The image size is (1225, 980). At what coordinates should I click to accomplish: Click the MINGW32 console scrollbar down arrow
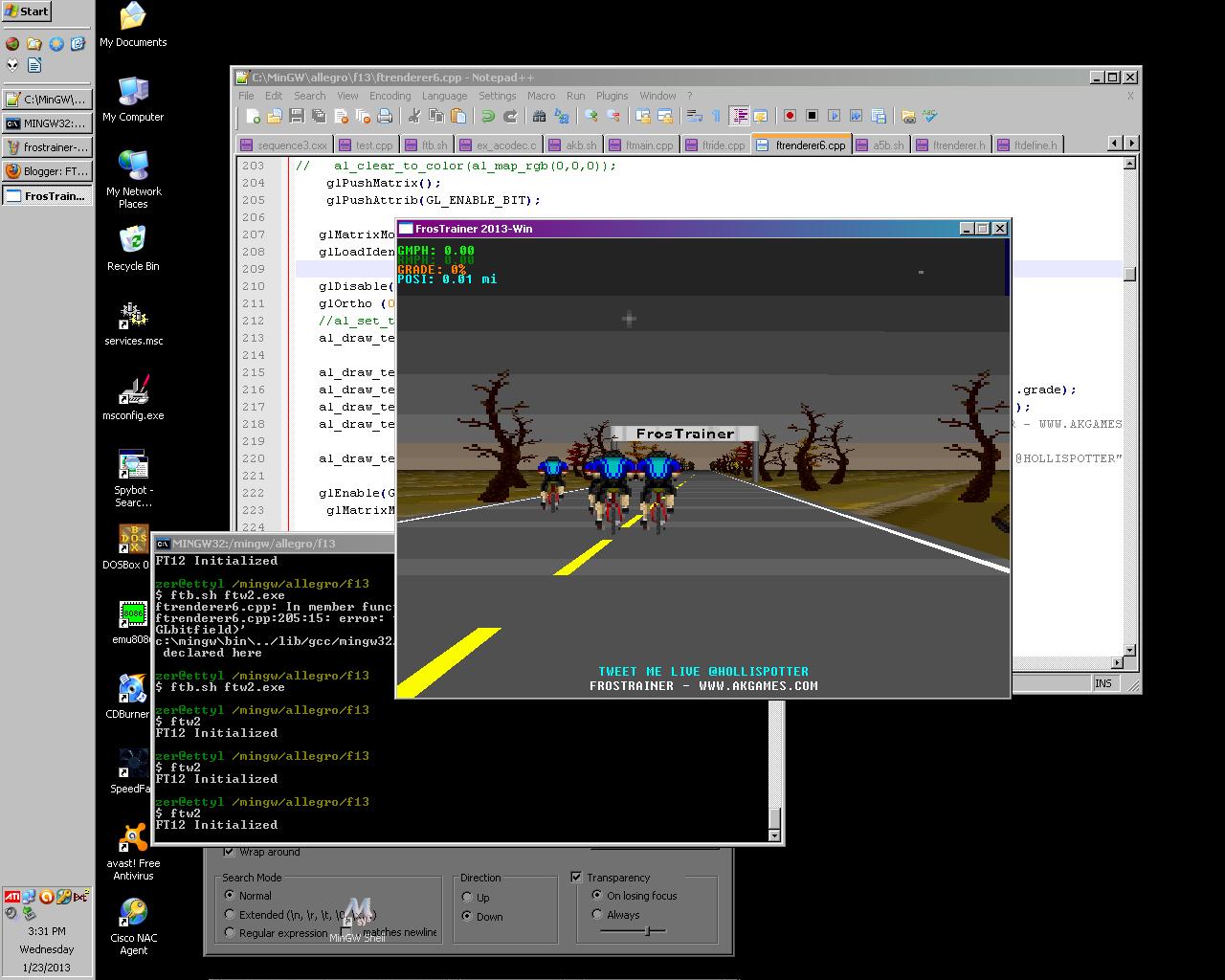pos(775,835)
